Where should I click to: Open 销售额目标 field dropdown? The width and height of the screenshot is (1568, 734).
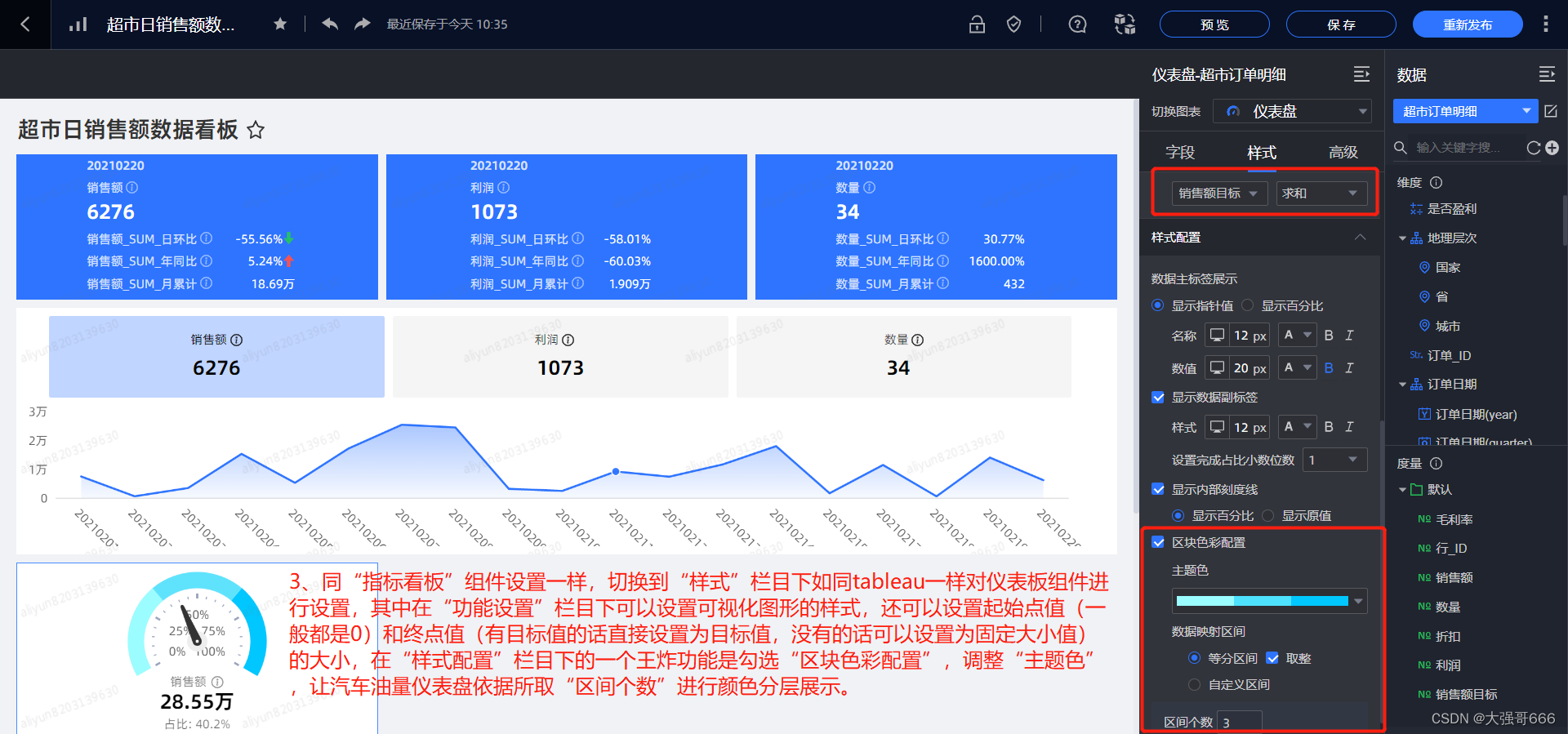coord(1219,194)
